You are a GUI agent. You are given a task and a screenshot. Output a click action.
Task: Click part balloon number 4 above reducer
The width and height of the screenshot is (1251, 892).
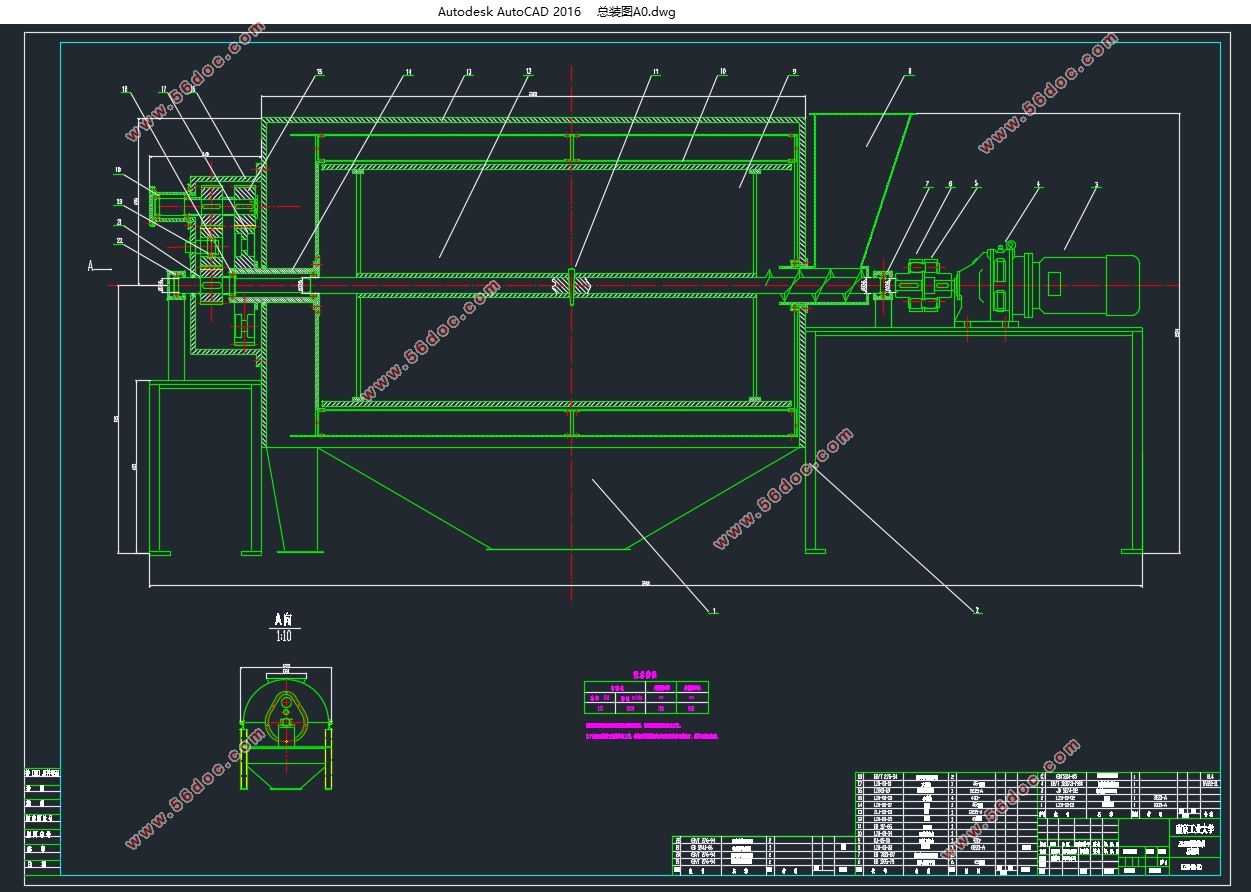pyautogui.click(x=1038, y=184)
